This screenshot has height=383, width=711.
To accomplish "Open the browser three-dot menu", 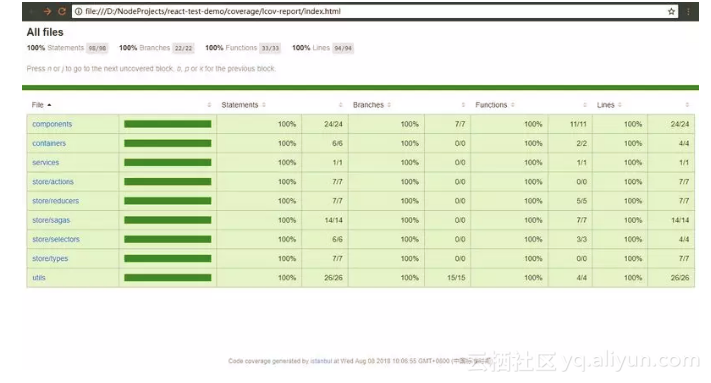I will [x=688, y=11].
